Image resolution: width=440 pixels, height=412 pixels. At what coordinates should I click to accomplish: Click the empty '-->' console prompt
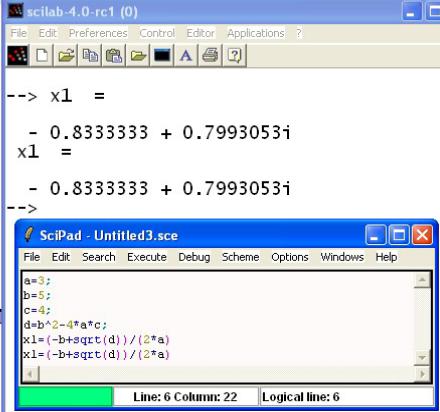click(x=22, y=209)
